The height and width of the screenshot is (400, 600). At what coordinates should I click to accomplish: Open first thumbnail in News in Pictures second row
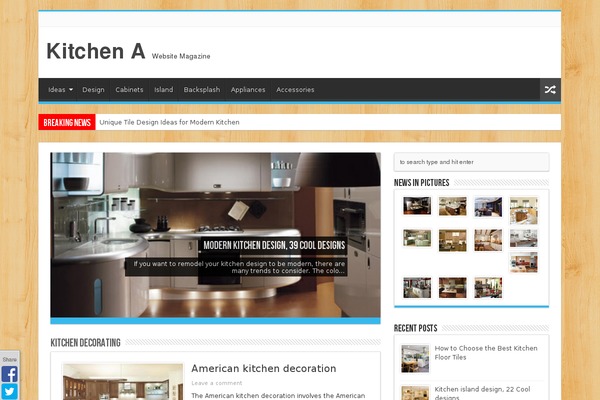(417, 238)
